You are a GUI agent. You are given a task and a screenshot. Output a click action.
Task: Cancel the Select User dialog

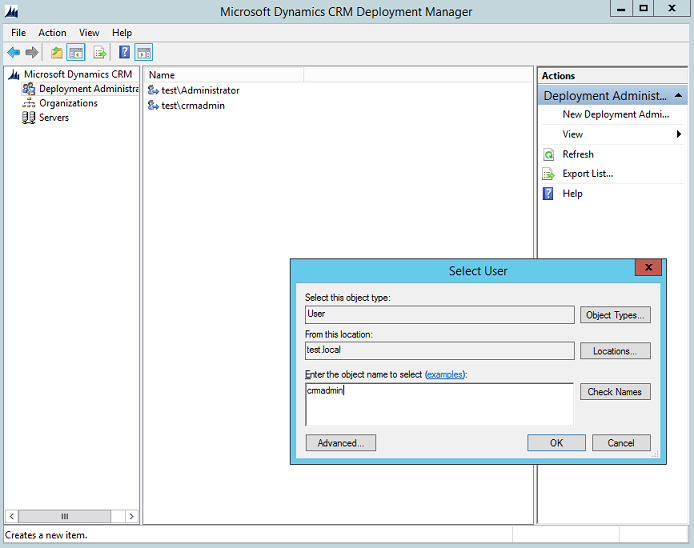pyautogui.click(x=621, y=443)
